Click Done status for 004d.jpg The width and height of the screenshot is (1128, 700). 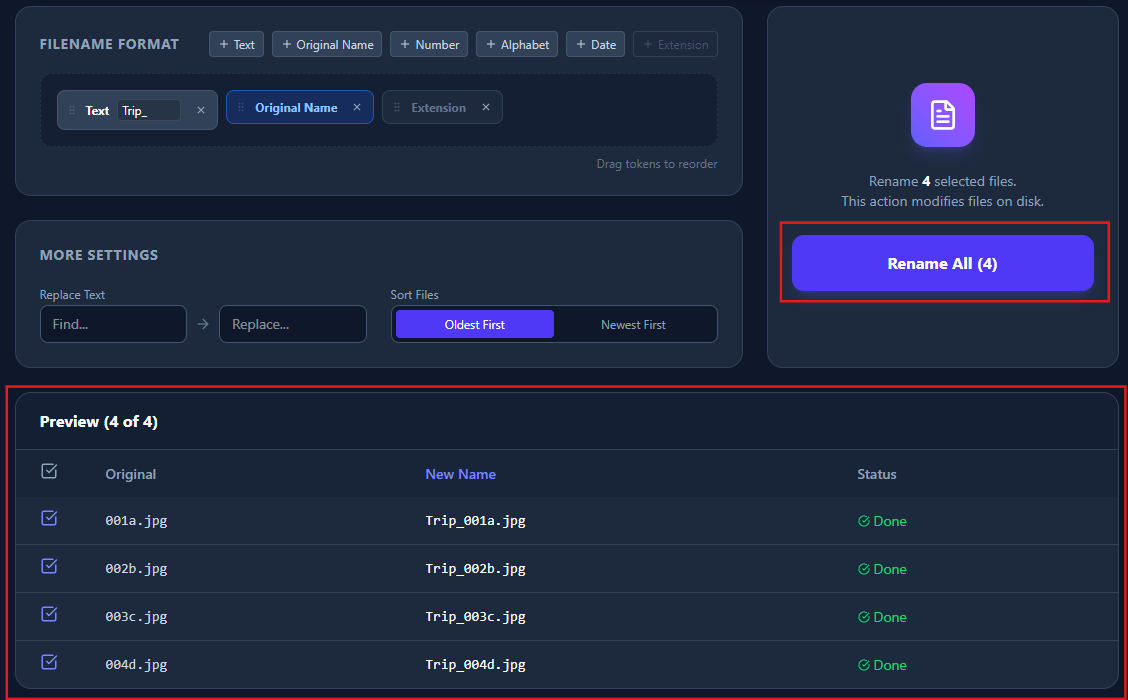point(883,665)
